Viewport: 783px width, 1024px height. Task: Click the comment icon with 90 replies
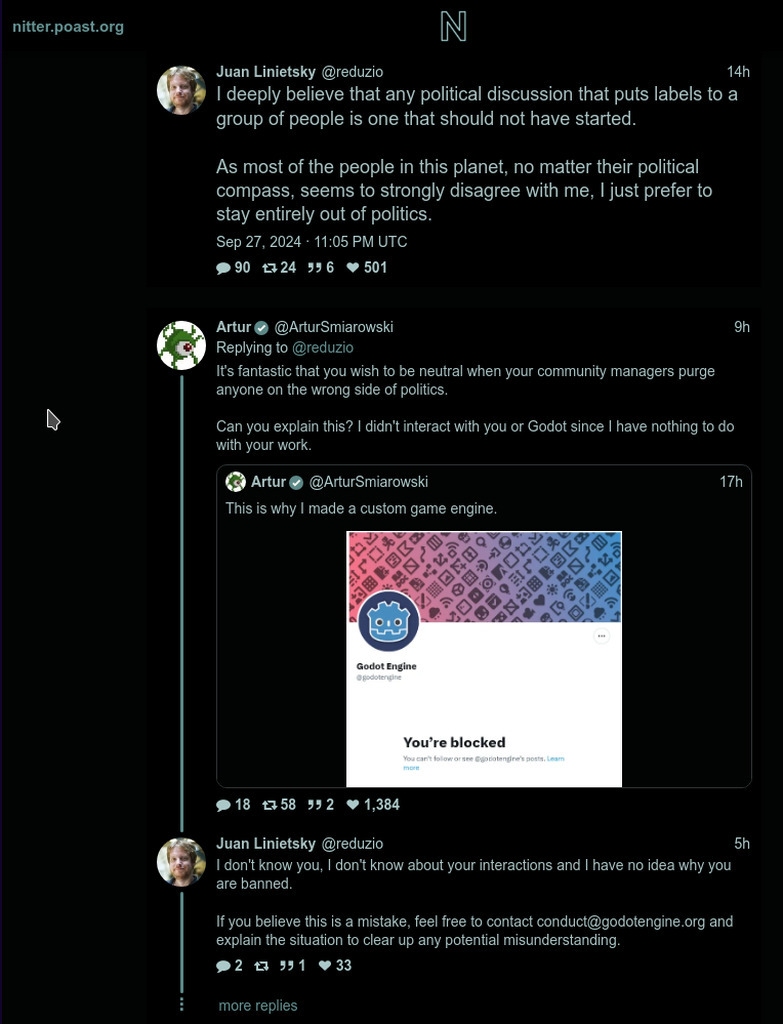pyautogui.click(x=223, y=268)
